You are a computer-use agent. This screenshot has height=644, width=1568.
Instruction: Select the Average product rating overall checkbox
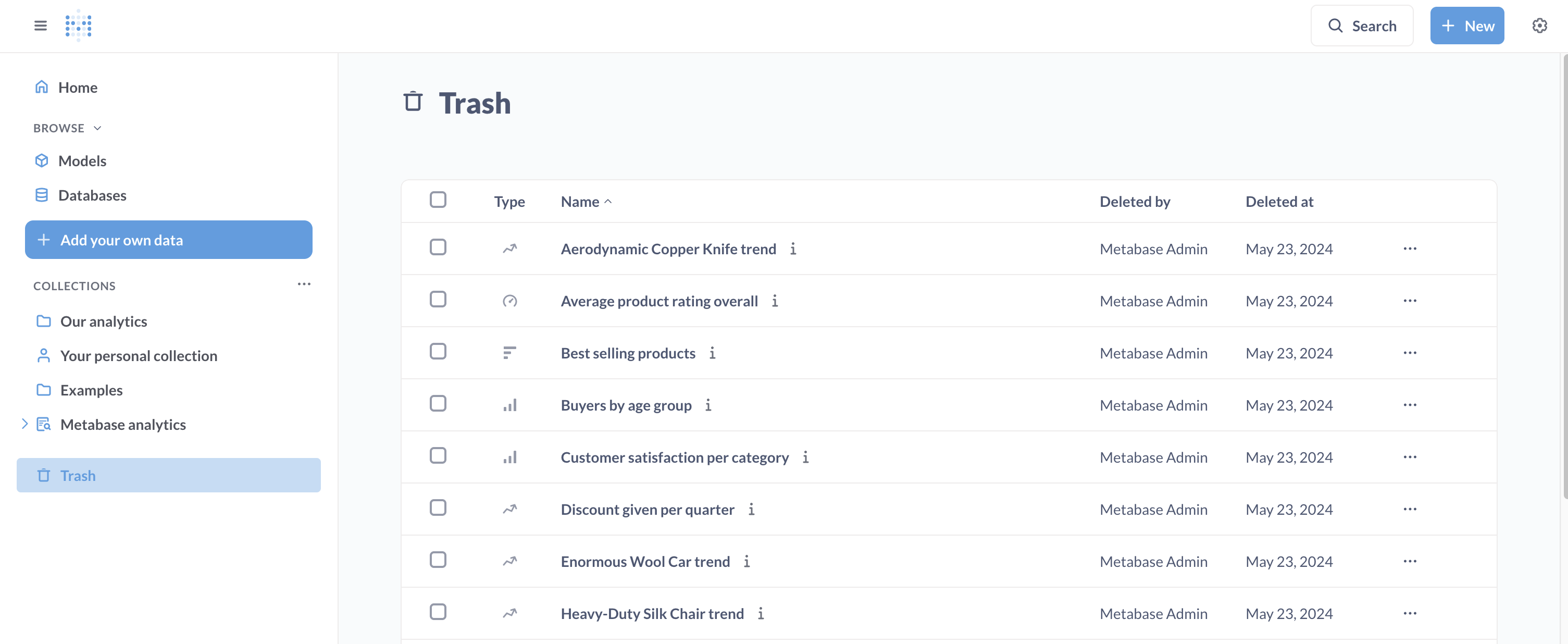coord(438,300)
